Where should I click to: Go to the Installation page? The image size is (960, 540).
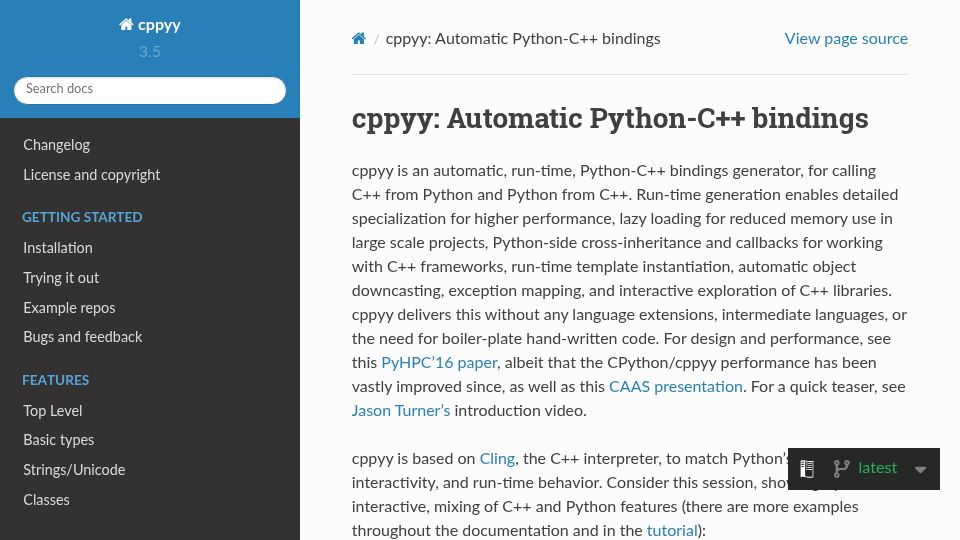pyautogui.click(x=58, y=248)
